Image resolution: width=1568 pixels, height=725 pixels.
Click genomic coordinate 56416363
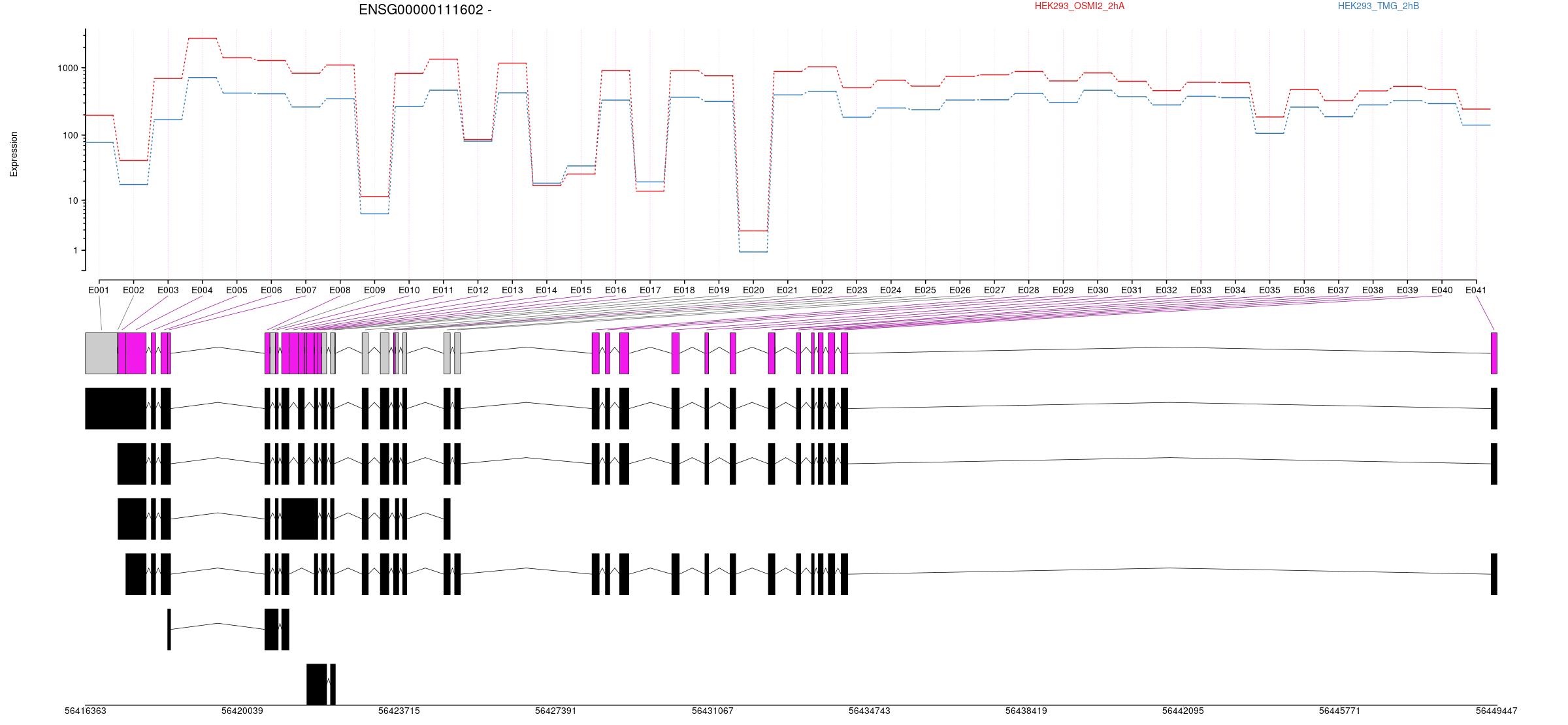pyautogui.click(x=86, y=711)
